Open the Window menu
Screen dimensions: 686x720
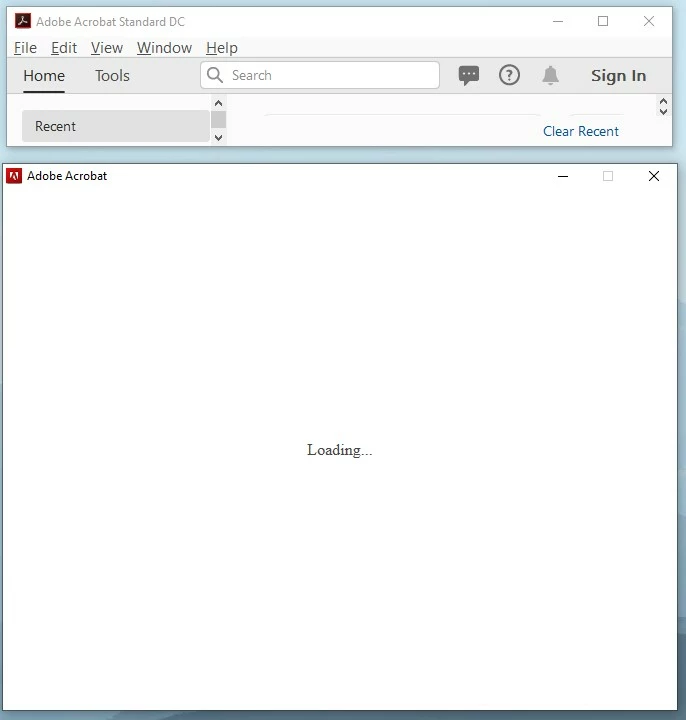(164, 48)
